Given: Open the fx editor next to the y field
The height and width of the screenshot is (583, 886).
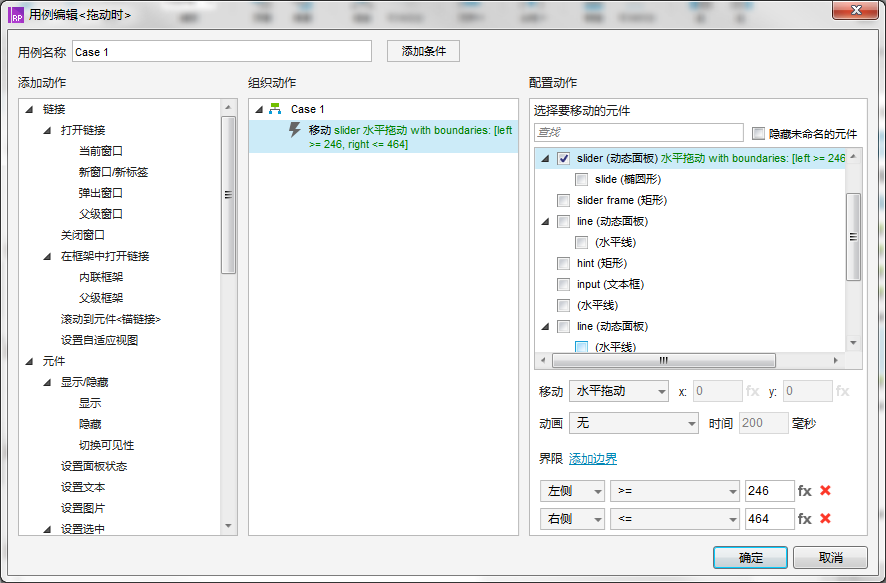Looking at the screenshot, I should (x=844, y=391).
